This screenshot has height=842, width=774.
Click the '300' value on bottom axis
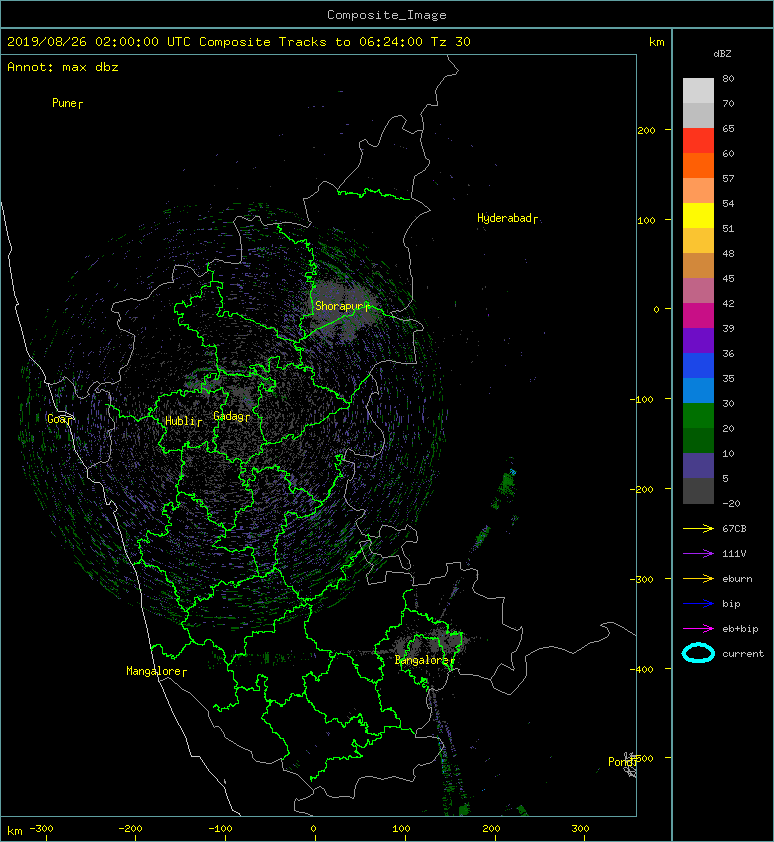(x=580, y=829)
